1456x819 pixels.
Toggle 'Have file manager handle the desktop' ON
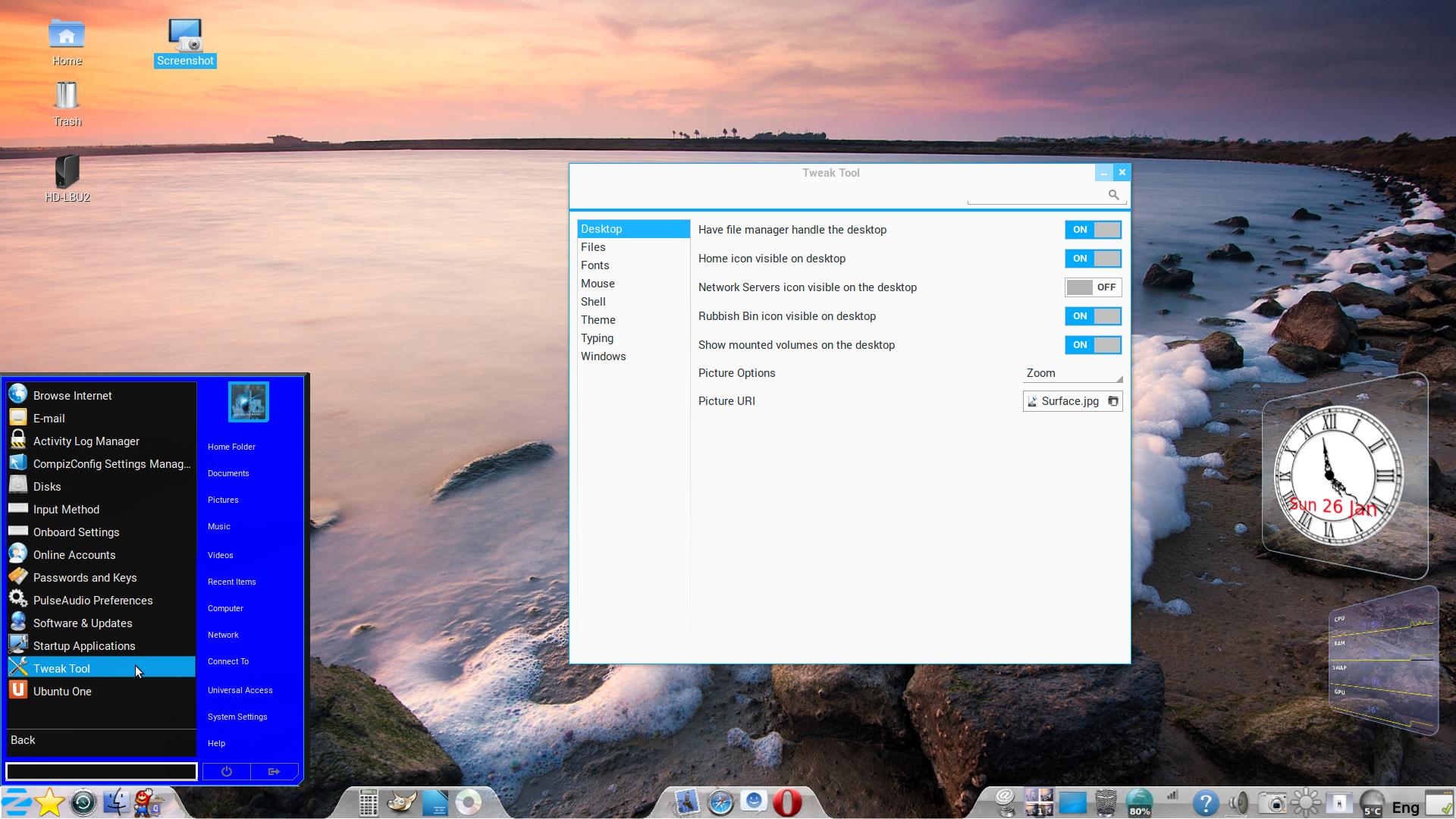pyautogui.click(x=1092, y=229)
